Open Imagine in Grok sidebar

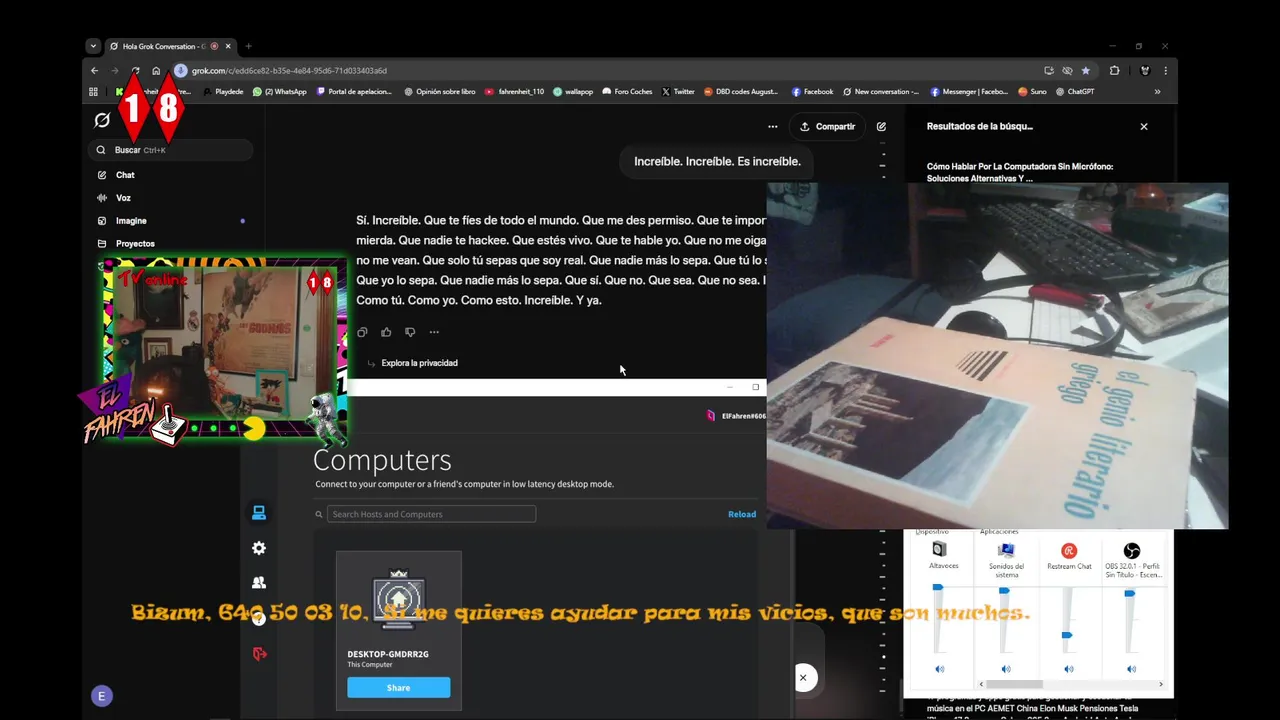tap(131, 221)
